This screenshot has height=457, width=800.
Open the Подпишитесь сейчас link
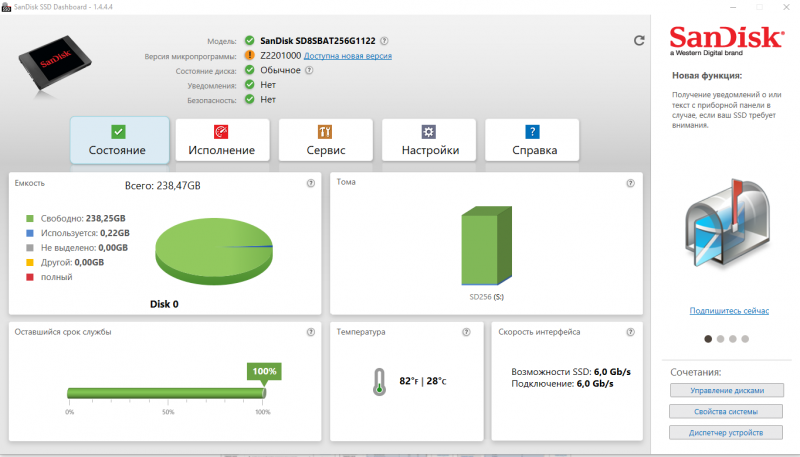pyautogui.click(x=729, y=311)
